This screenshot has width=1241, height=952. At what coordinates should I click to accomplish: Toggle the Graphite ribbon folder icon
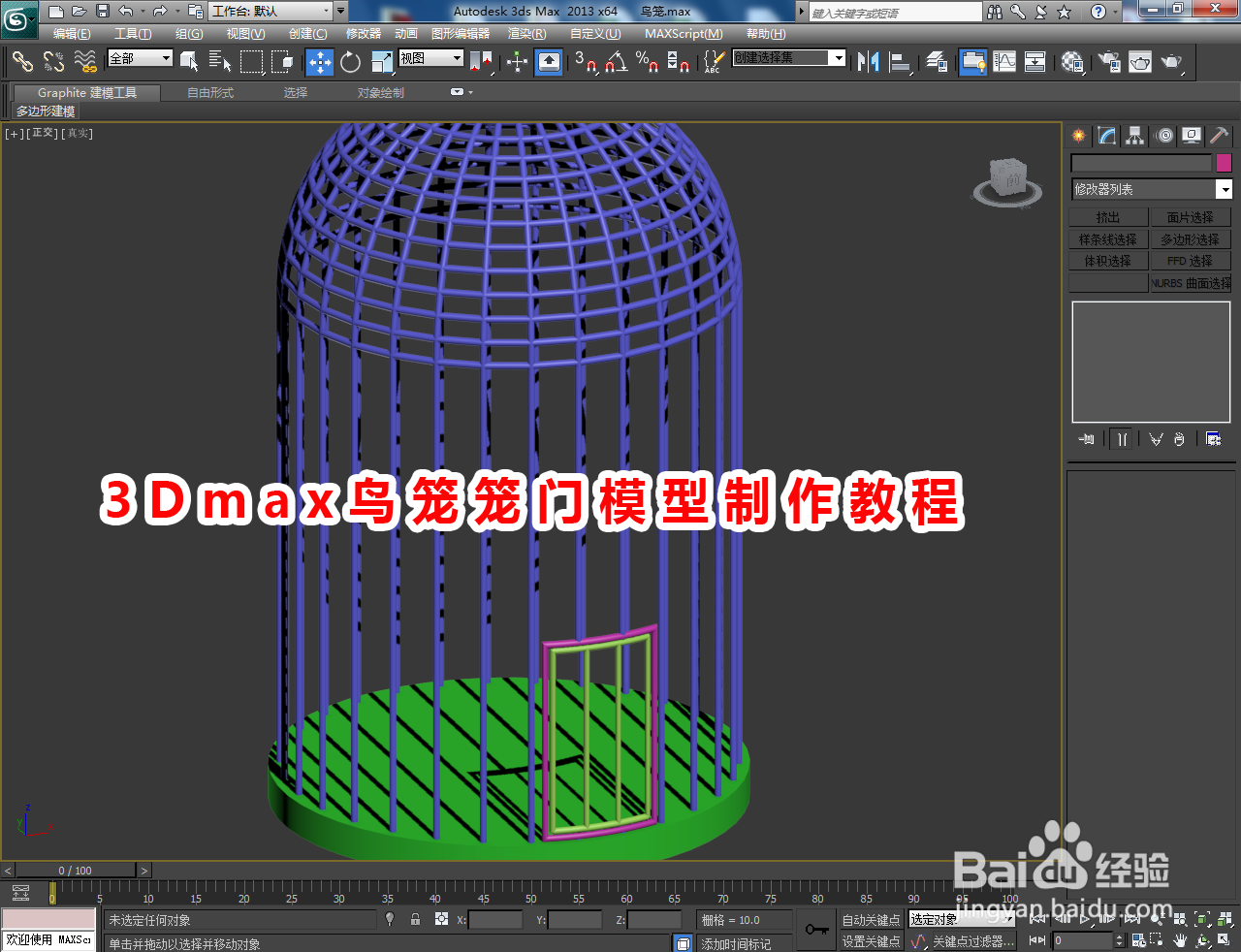pyautogui.click(x=972, y=62)
